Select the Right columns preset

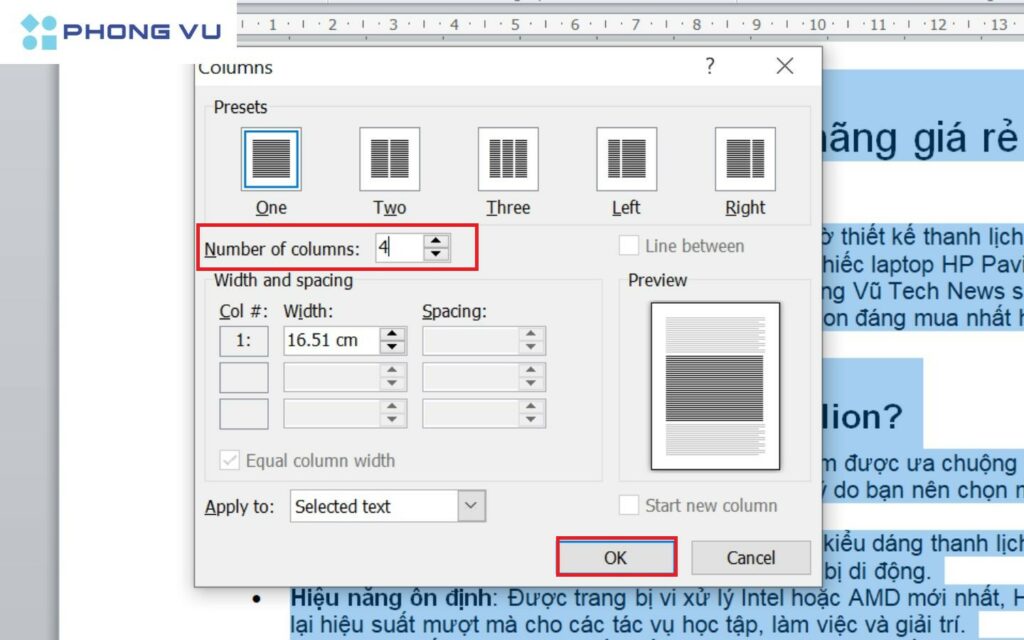pos(744,158)
